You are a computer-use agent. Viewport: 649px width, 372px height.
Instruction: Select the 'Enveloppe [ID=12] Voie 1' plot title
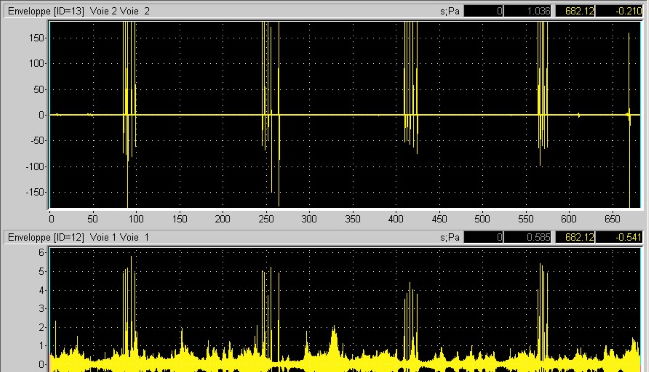[x=79, y=238]
